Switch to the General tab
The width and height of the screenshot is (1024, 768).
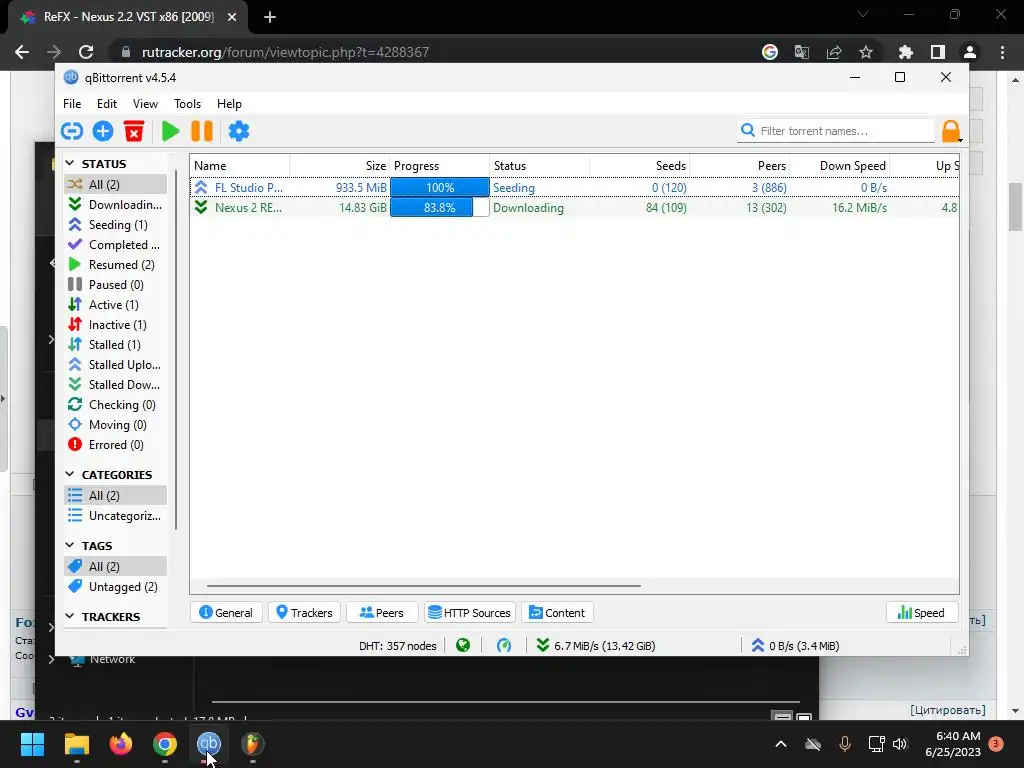click(226, 613)
